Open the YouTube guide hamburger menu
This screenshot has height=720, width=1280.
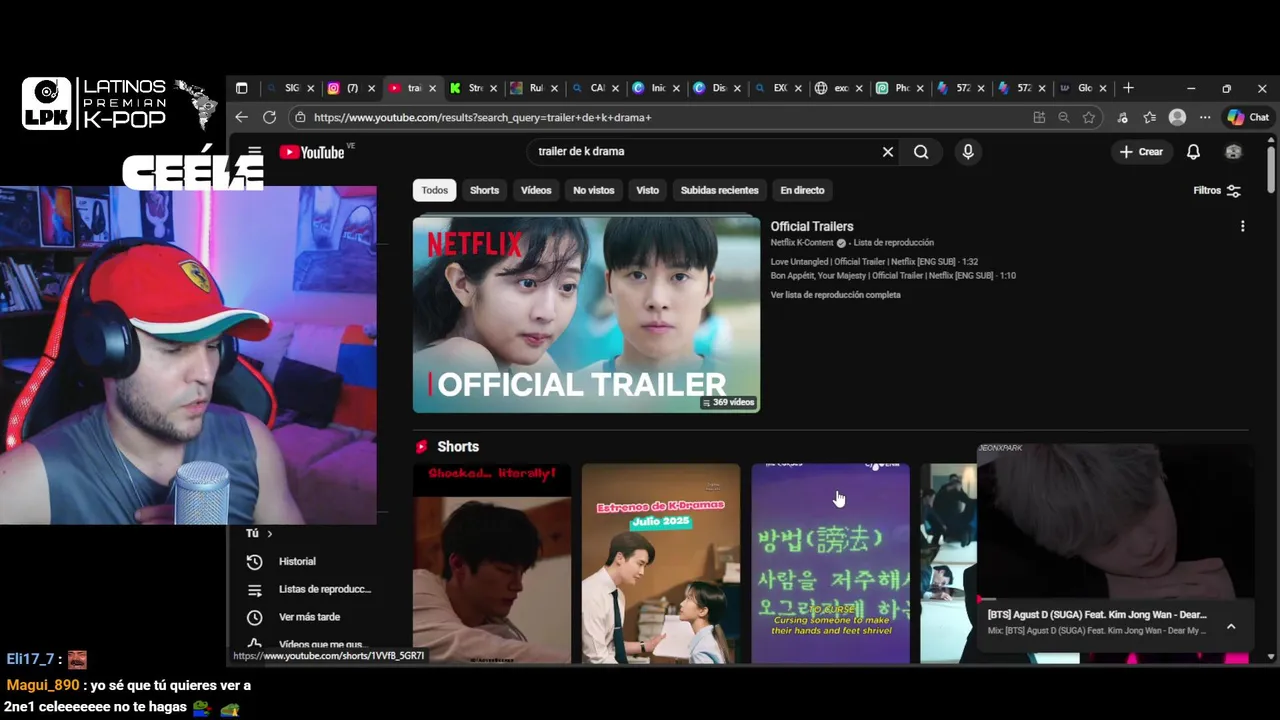pyautogui.click(x=255, y=152)
